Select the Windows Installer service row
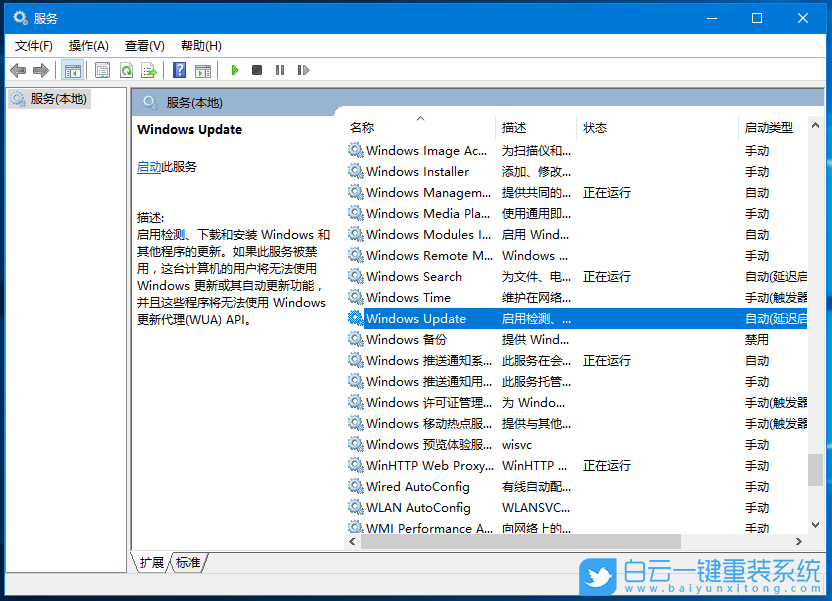This screenshot has height=601, width=832. (x=420, y=171)
